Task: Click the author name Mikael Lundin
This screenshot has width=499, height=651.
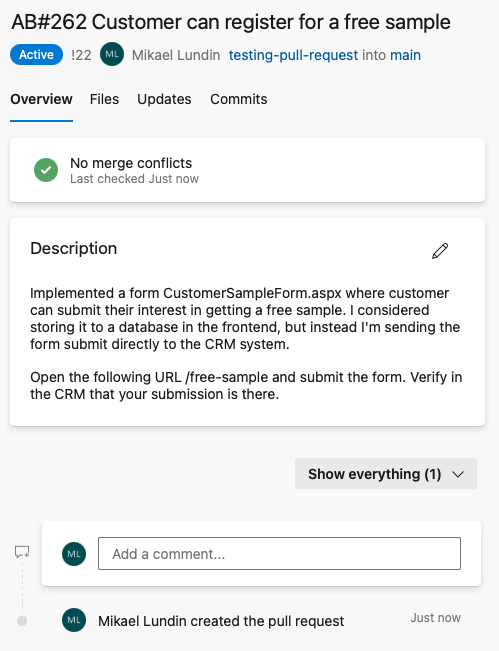Action: pyautogui.click(x=176, y=55)
